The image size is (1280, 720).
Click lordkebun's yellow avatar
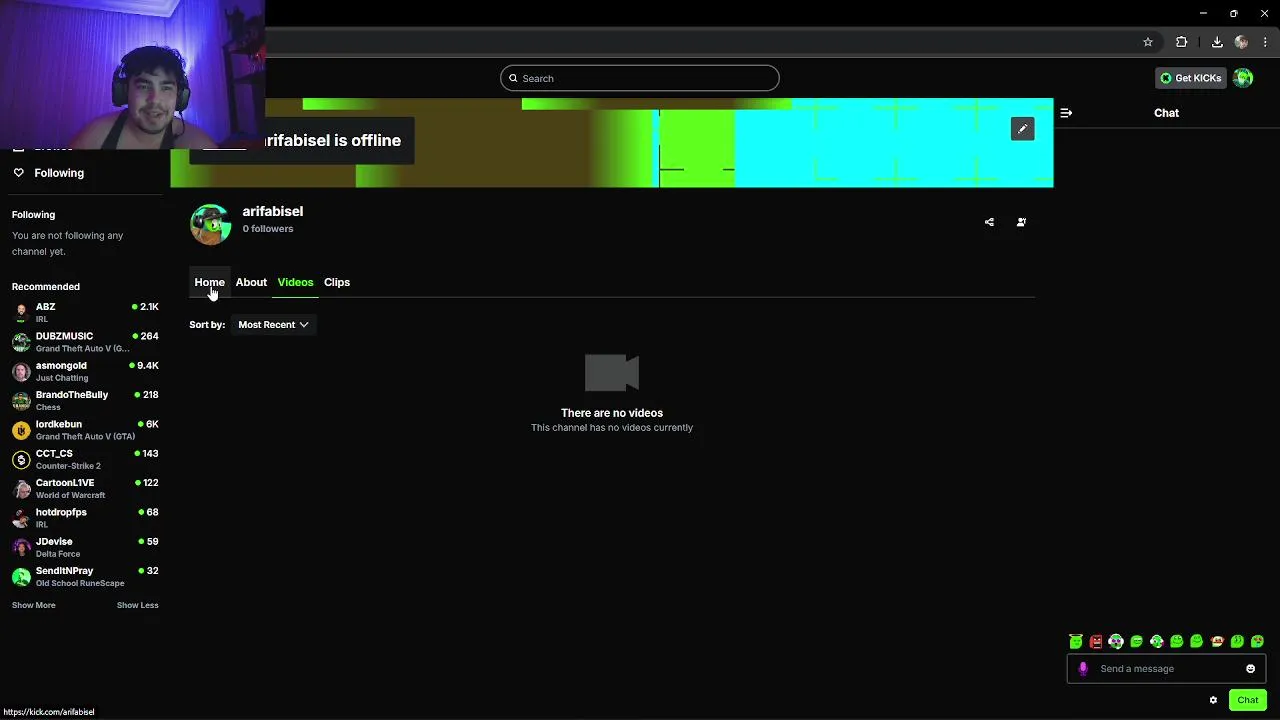click(x=21, y=430)
